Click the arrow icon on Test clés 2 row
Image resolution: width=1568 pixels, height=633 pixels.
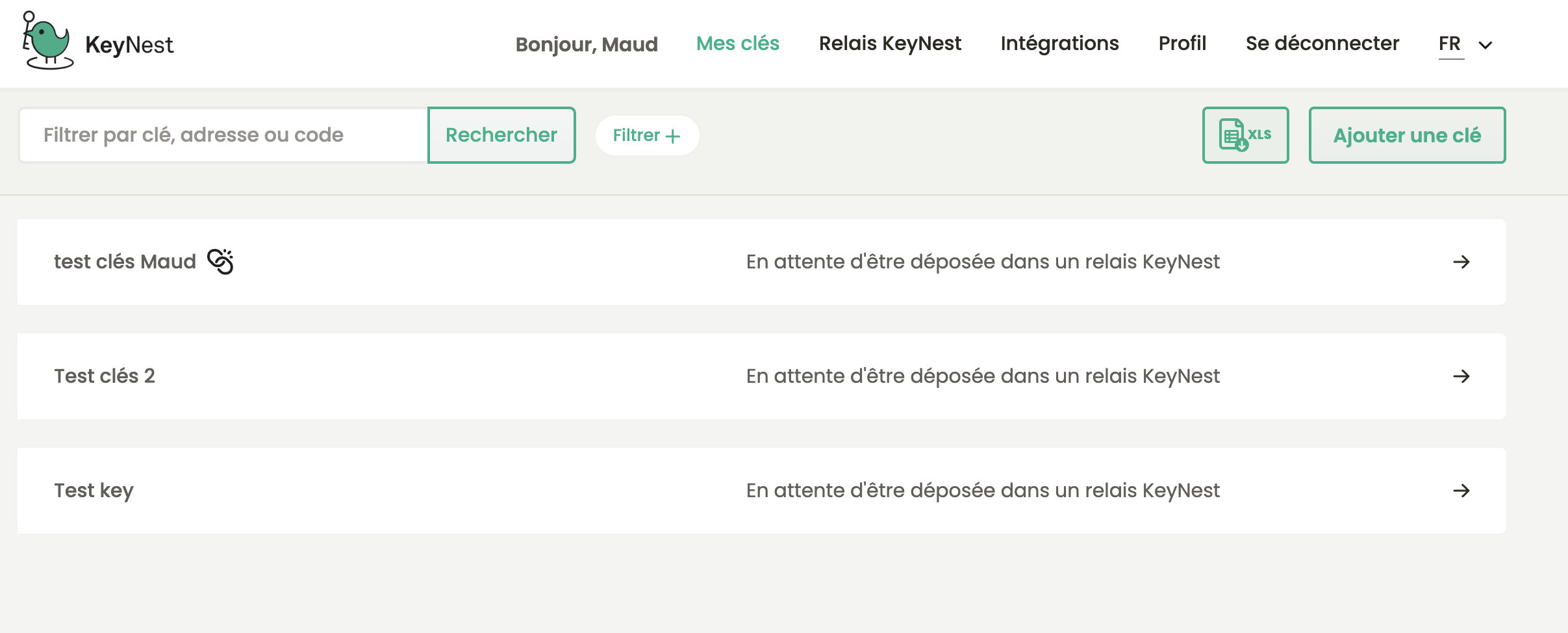tap(1462, 376)
